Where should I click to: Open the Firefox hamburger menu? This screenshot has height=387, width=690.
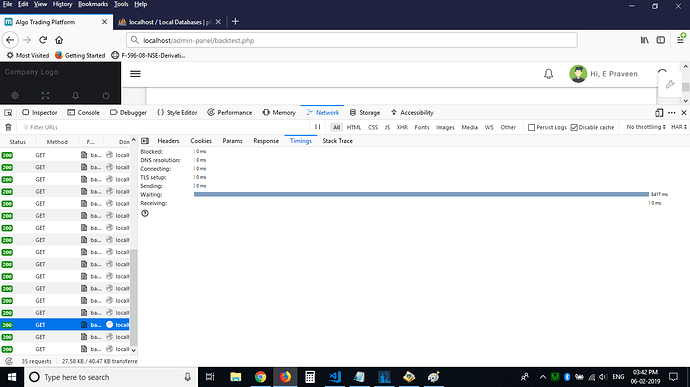click(680, 40)
